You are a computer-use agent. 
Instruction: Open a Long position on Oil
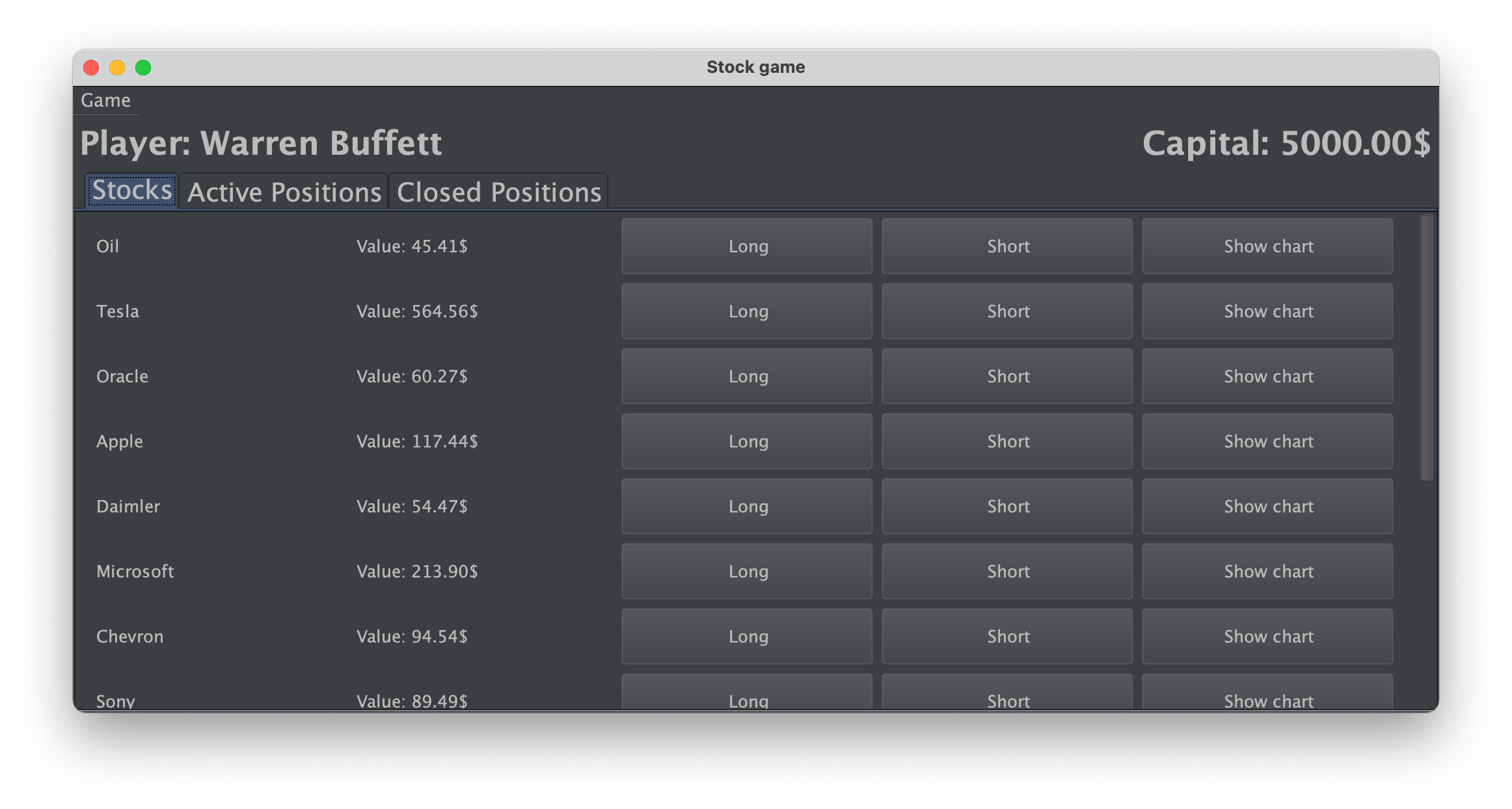(747, 246)
